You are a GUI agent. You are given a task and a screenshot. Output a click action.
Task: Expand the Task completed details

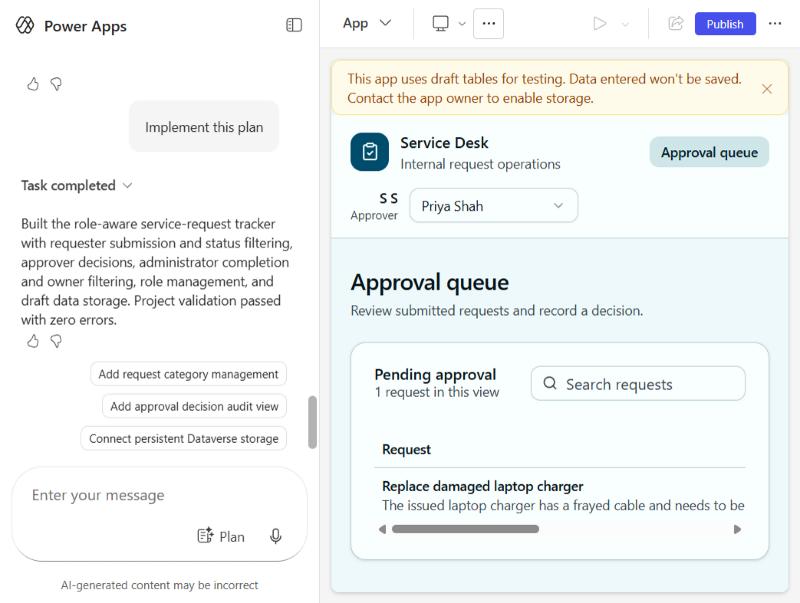128,186
